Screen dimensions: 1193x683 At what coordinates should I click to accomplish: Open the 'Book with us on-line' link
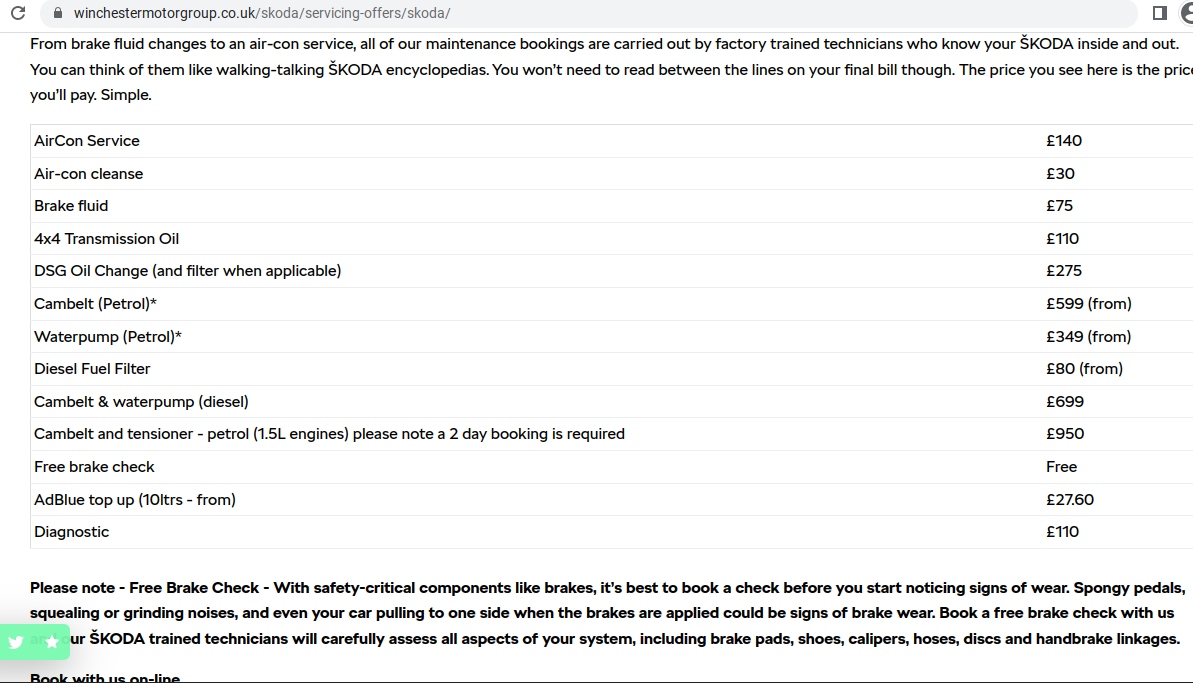coord(103,677)
